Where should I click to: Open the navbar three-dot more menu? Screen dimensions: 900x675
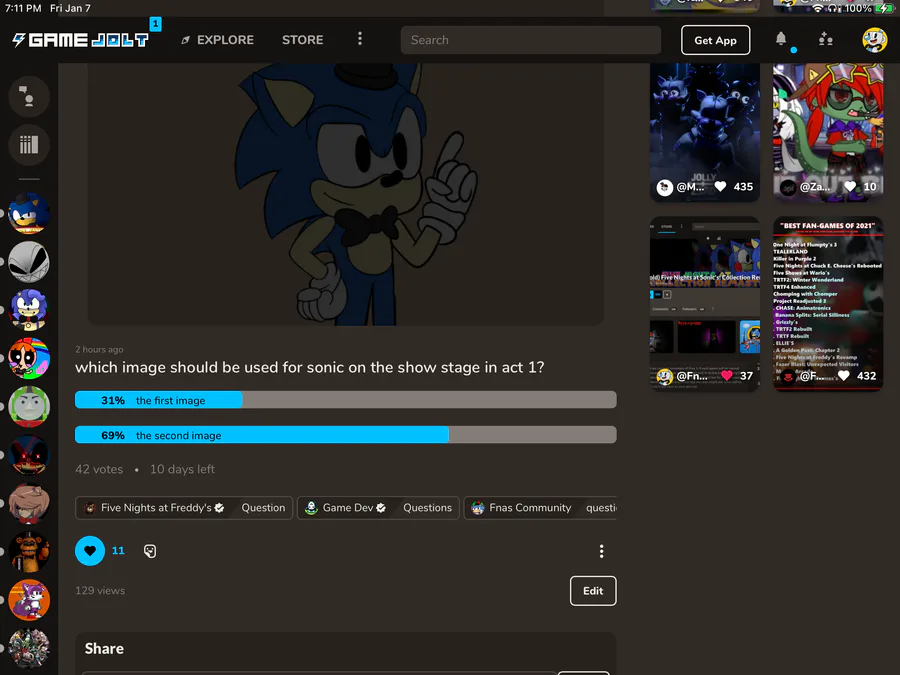tap(360, 38)
